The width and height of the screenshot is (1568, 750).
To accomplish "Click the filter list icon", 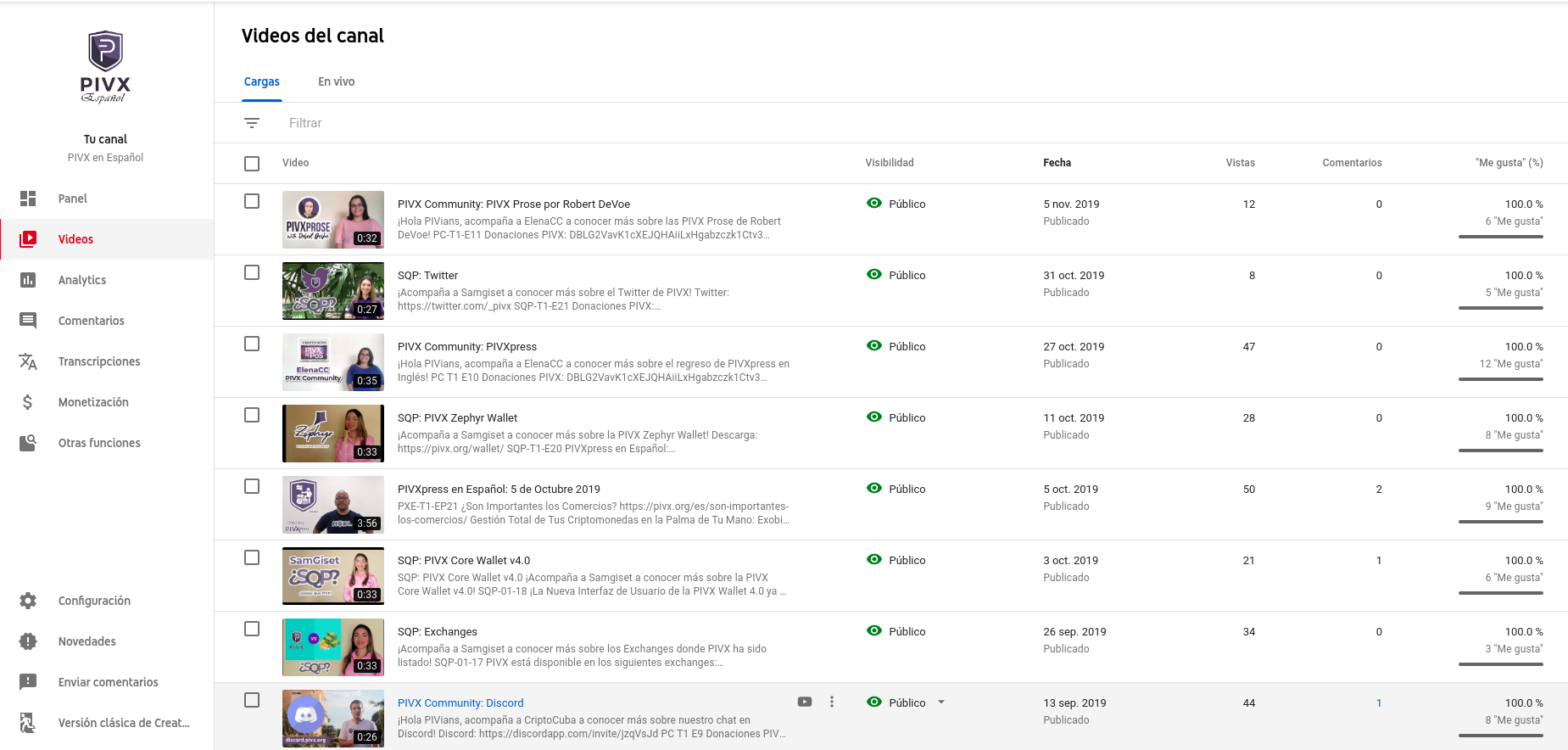I will click(252, 123).
